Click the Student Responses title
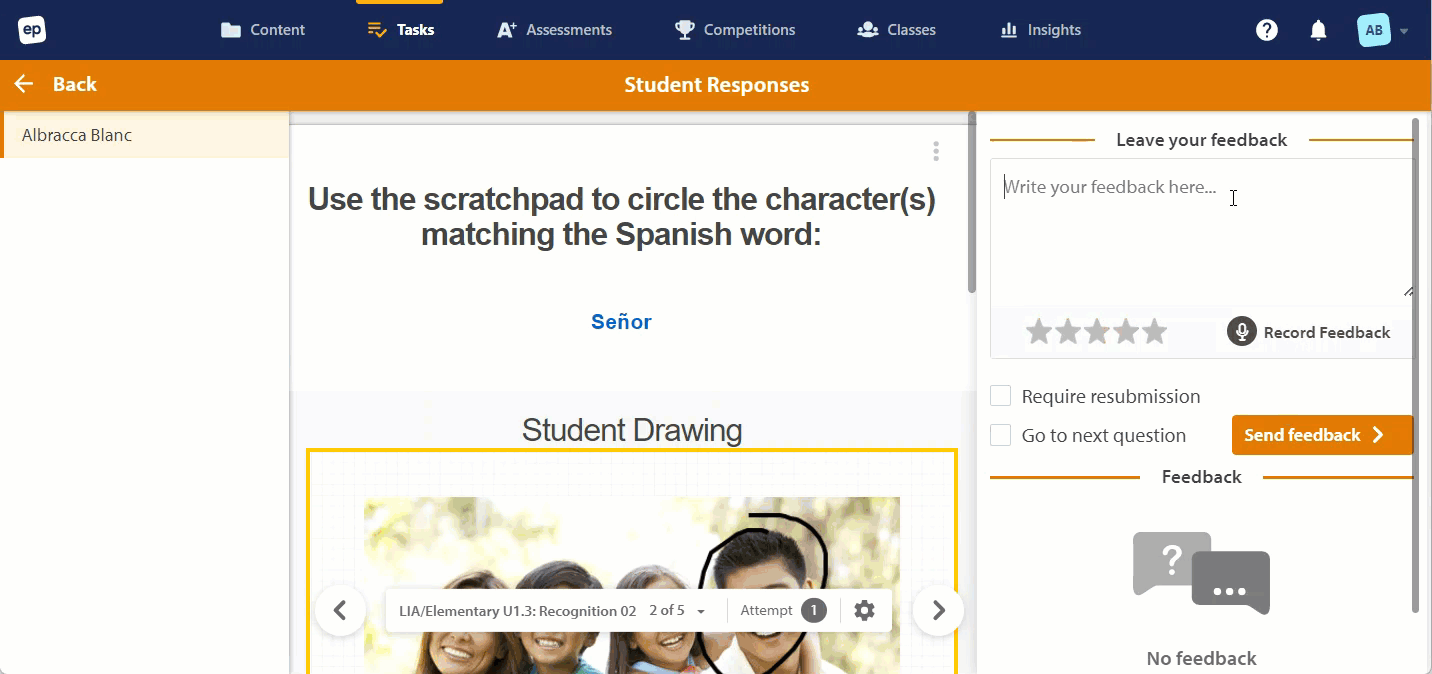The image size is (1432, 674). pos(717,85)
